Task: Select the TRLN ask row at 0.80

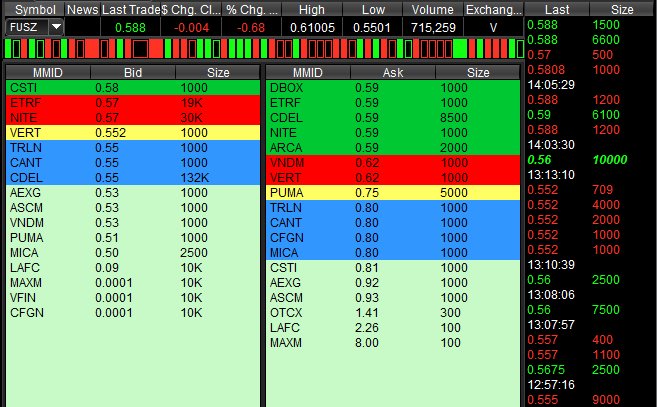Action: pos(393,208)
